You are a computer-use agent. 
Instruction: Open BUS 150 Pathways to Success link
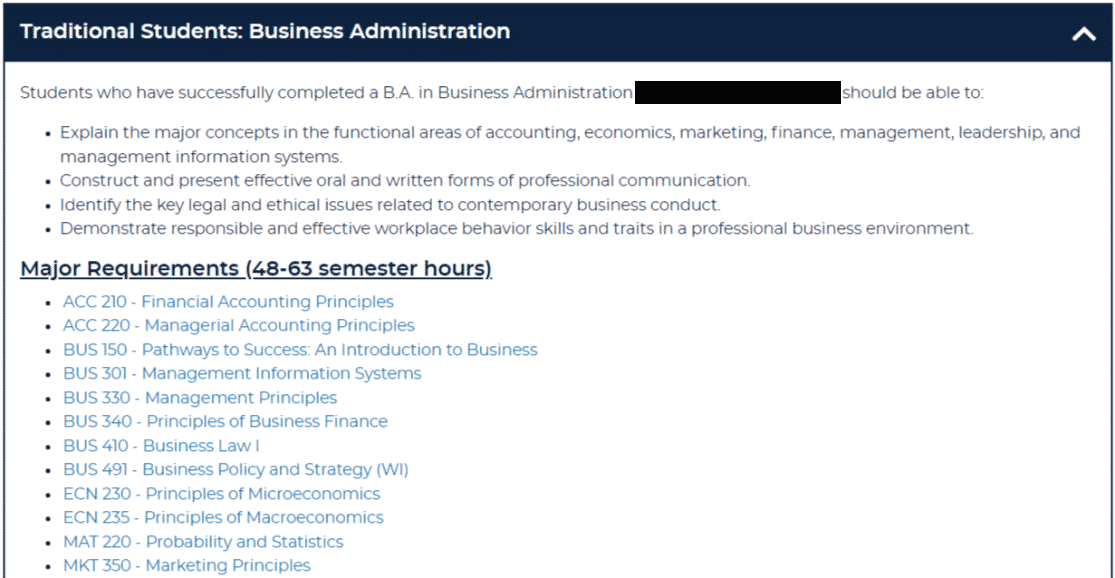pyautogui.click(x=300, y=350)
